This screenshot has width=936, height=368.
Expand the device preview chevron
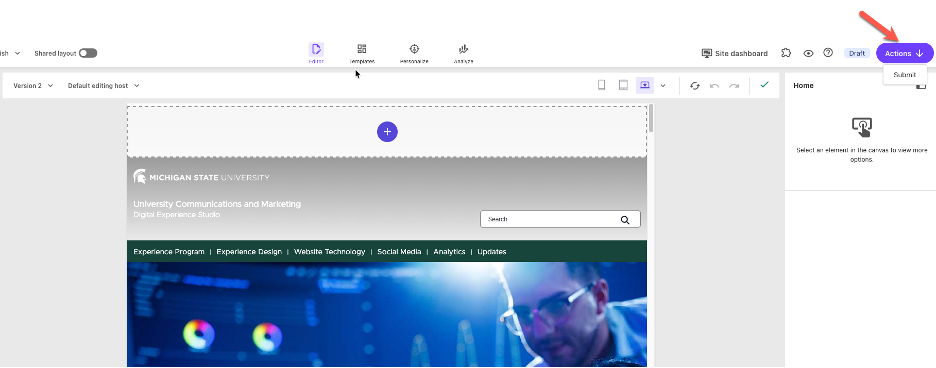[663, 85]
